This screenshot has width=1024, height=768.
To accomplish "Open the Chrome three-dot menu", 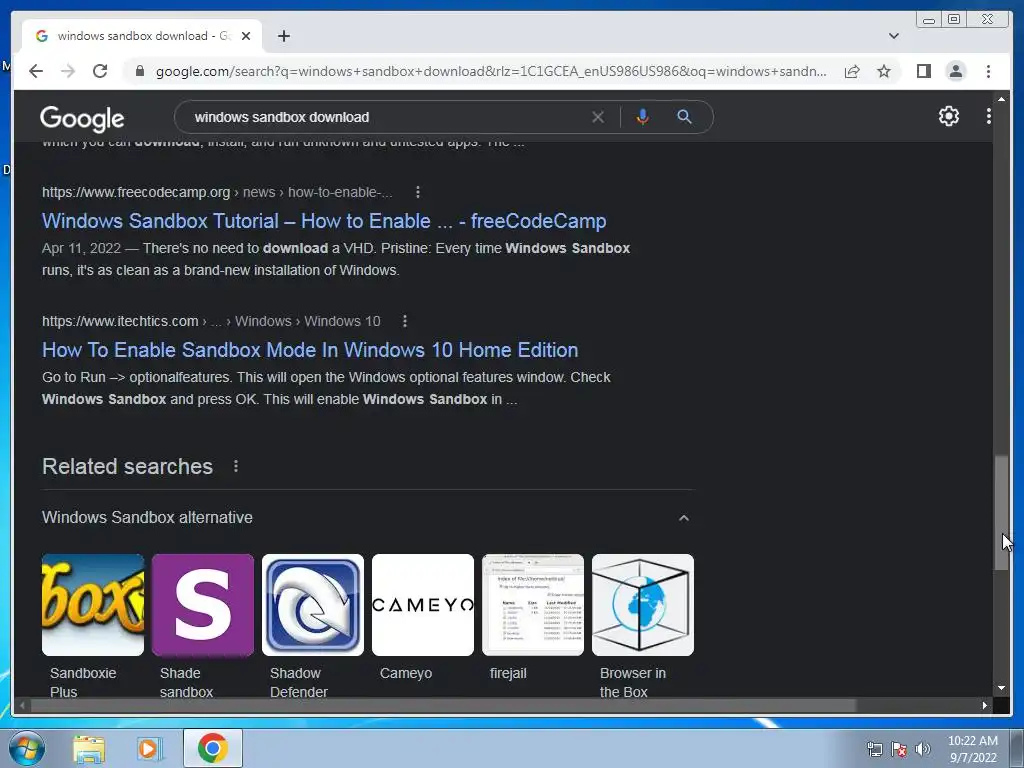I will [988, 71].
